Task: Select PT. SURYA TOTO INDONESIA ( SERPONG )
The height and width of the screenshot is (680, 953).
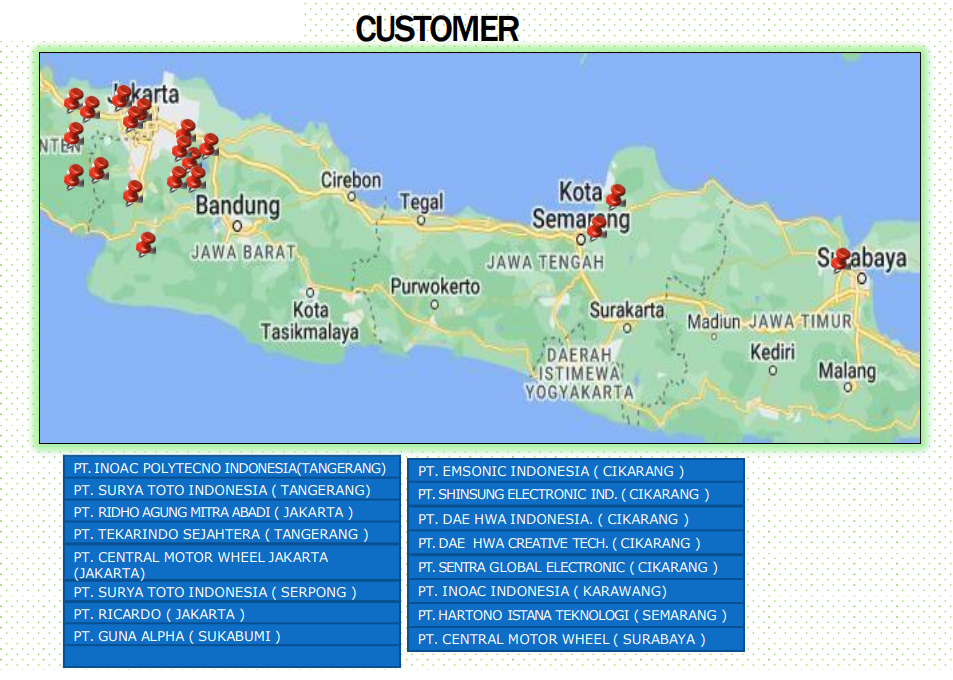Action: [232, 592]
